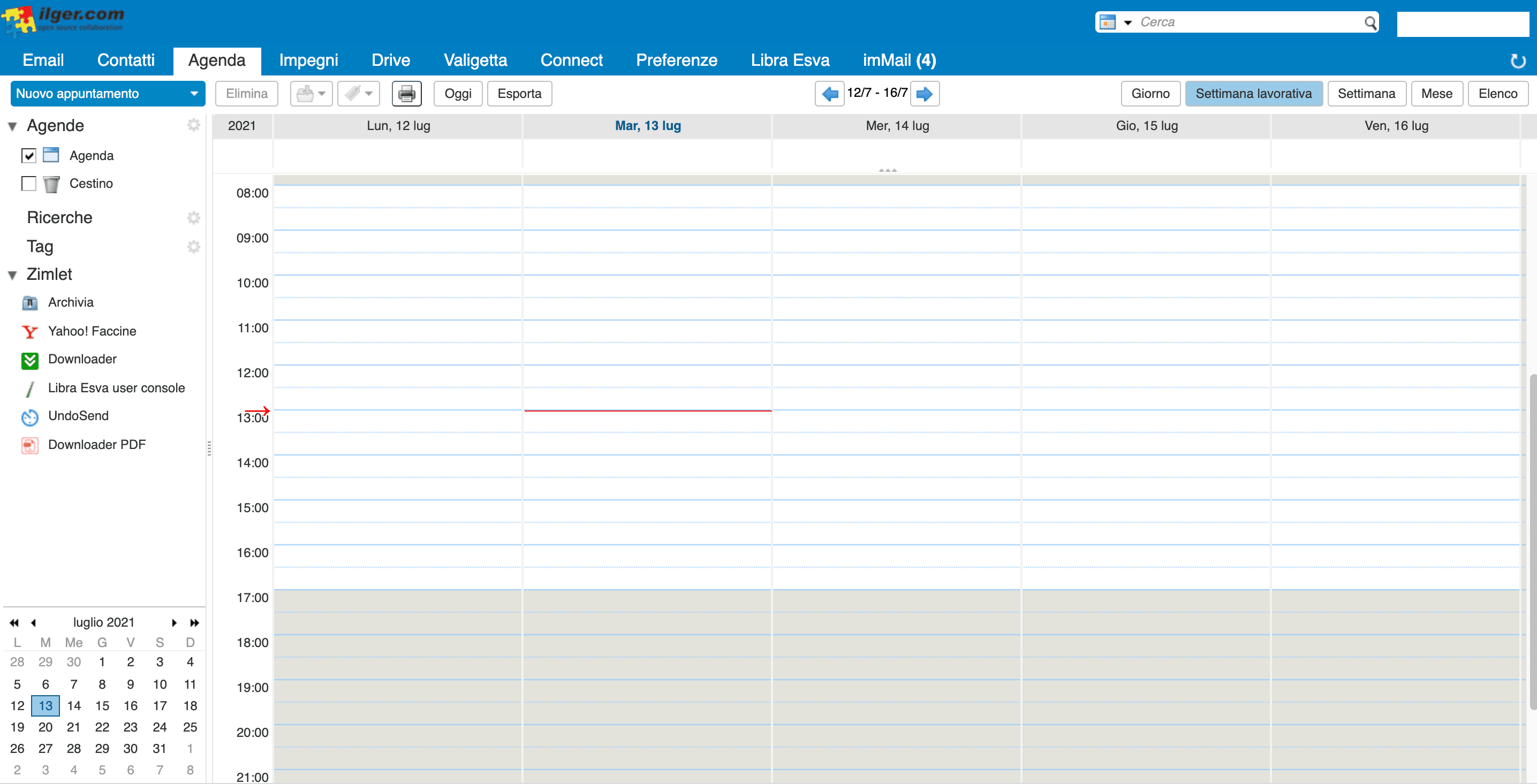The height and width of the screenshot is (784, 1537).
Task: Jump back one year in mini calendar
Action: tap(14, 623)
